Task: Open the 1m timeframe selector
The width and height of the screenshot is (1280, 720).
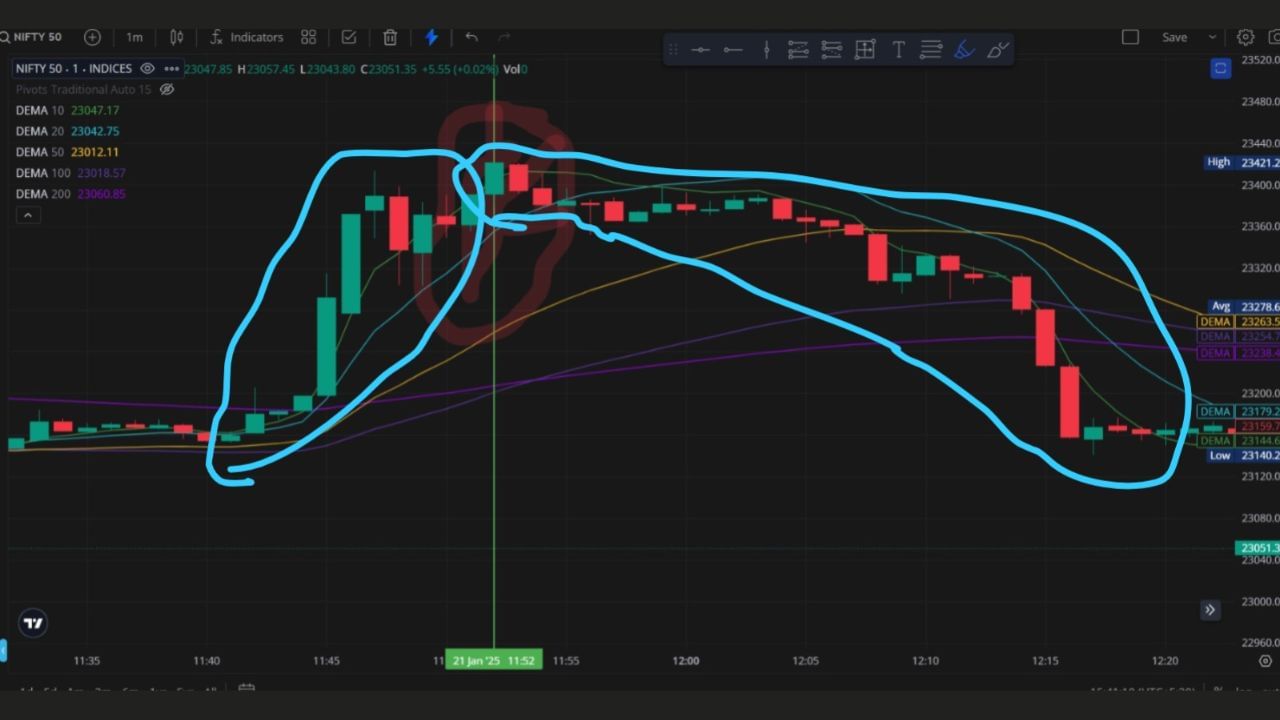Action: pos(134,37)
